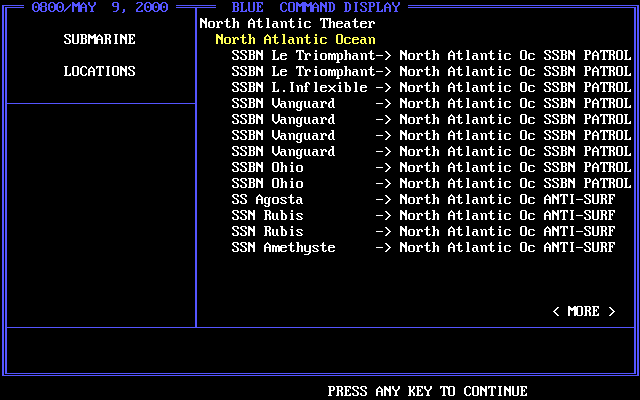Click the SUBMARINE label in left panel
This screenshot has width=640, height=400.
pyautogui.click(x=99, y=39)
